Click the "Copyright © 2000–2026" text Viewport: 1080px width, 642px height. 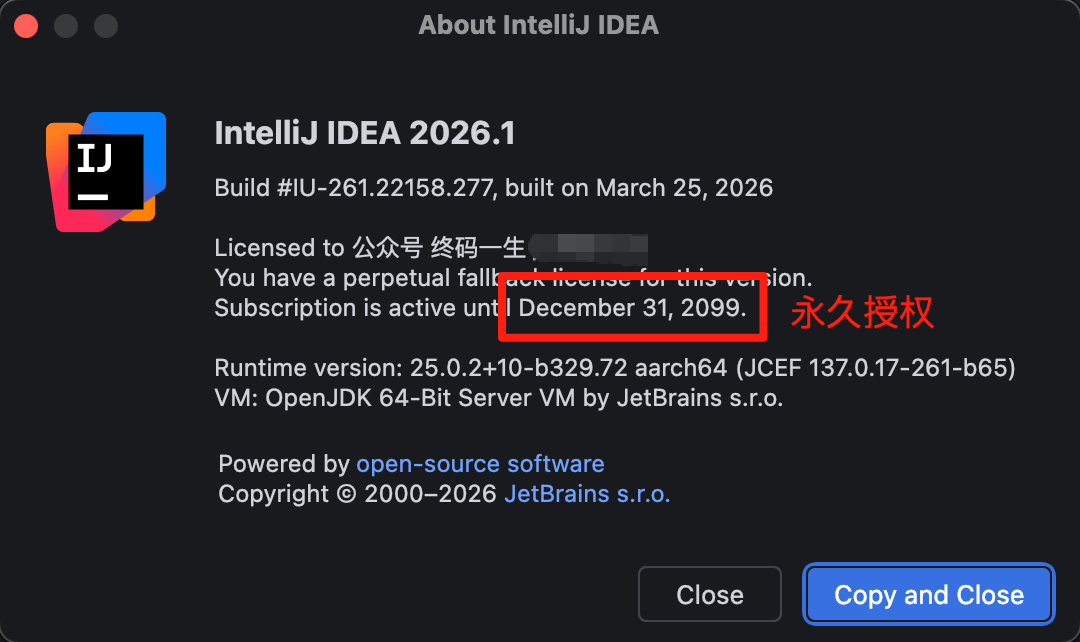tap(357, 494)
